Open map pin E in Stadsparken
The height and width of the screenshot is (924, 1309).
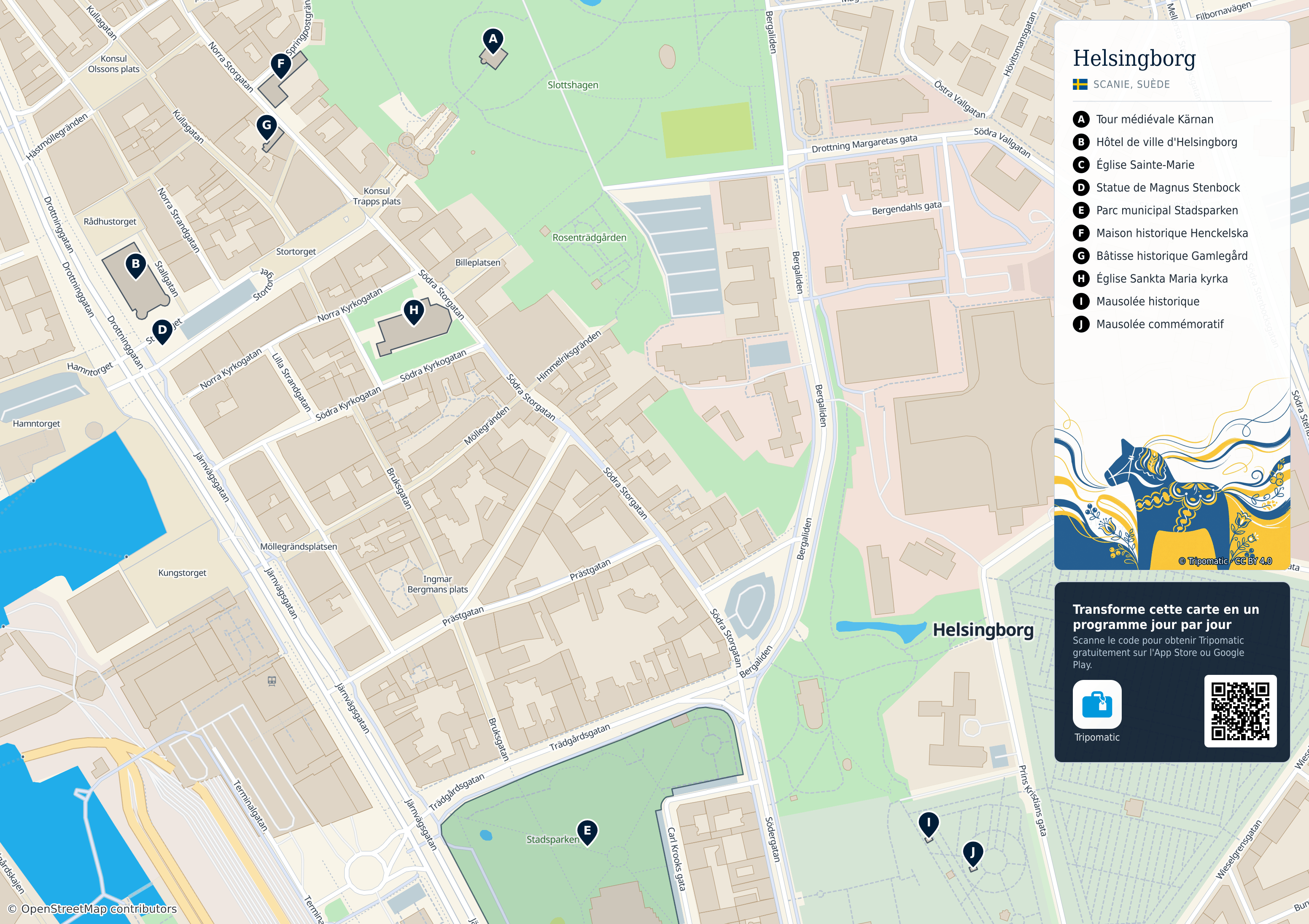tap(587, 832)
